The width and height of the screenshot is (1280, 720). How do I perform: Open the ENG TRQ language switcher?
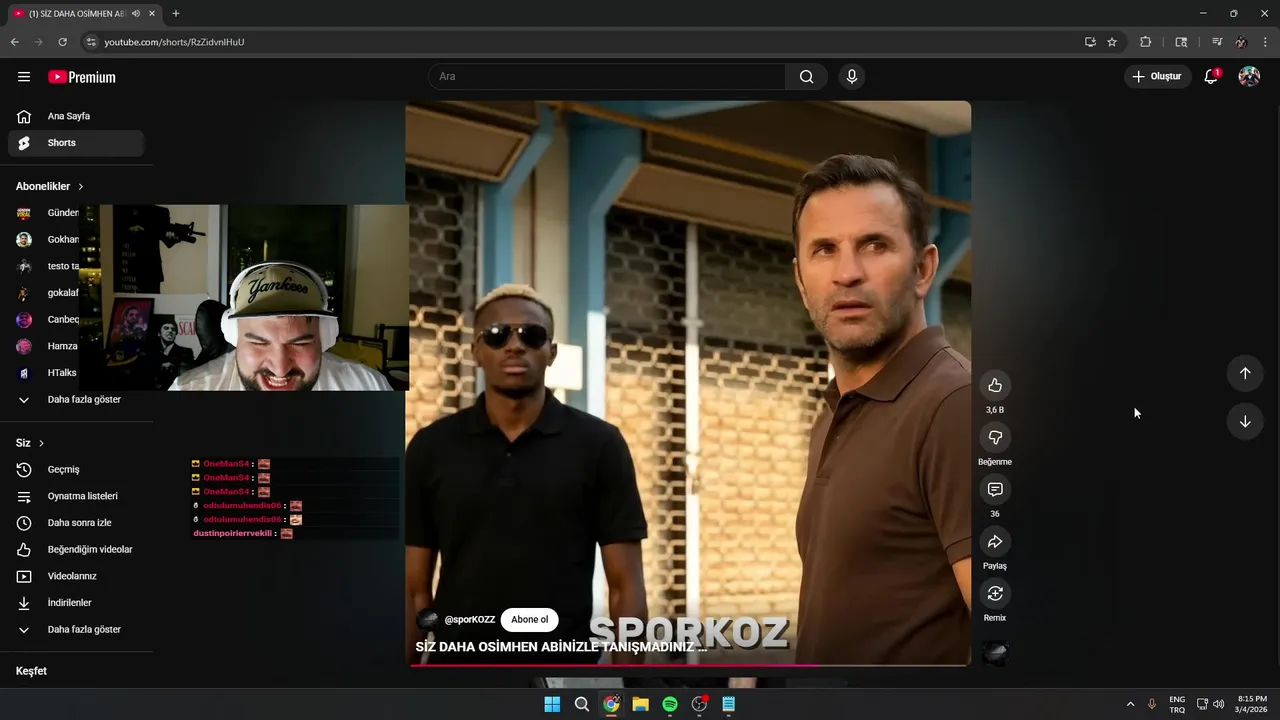coord(1177,704)
